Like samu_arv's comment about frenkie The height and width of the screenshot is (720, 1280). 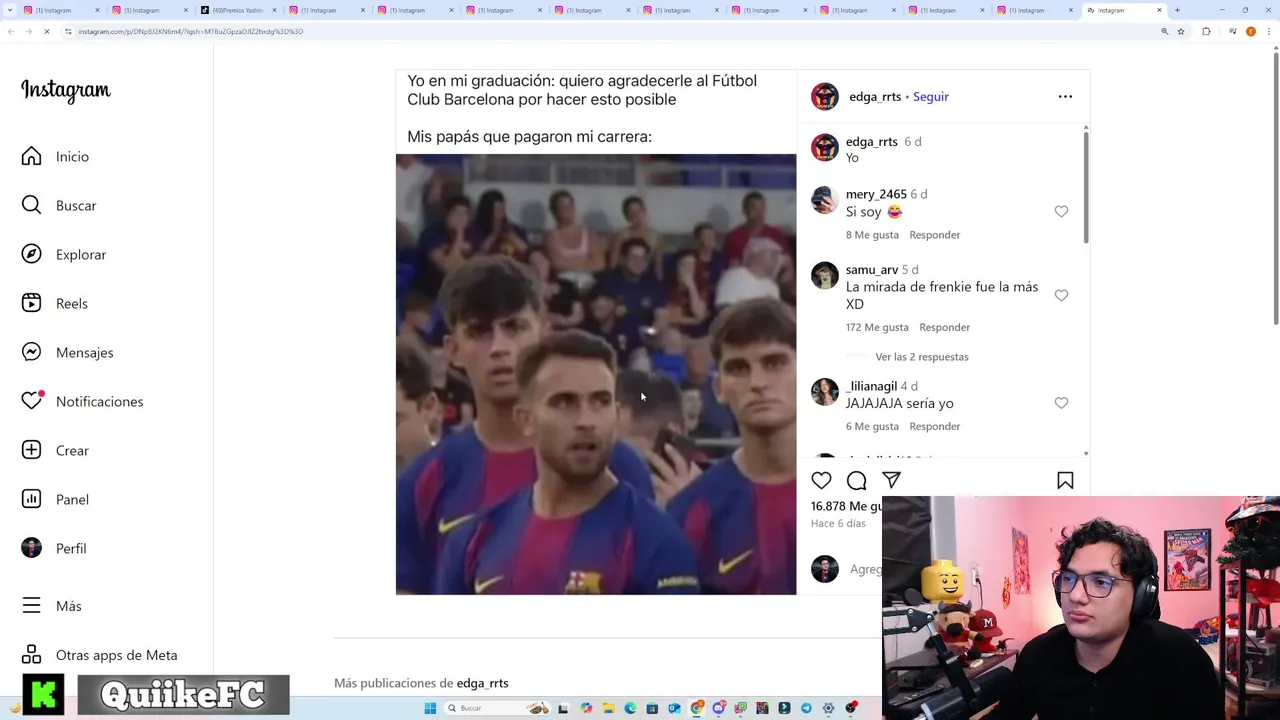point(1061,295)
